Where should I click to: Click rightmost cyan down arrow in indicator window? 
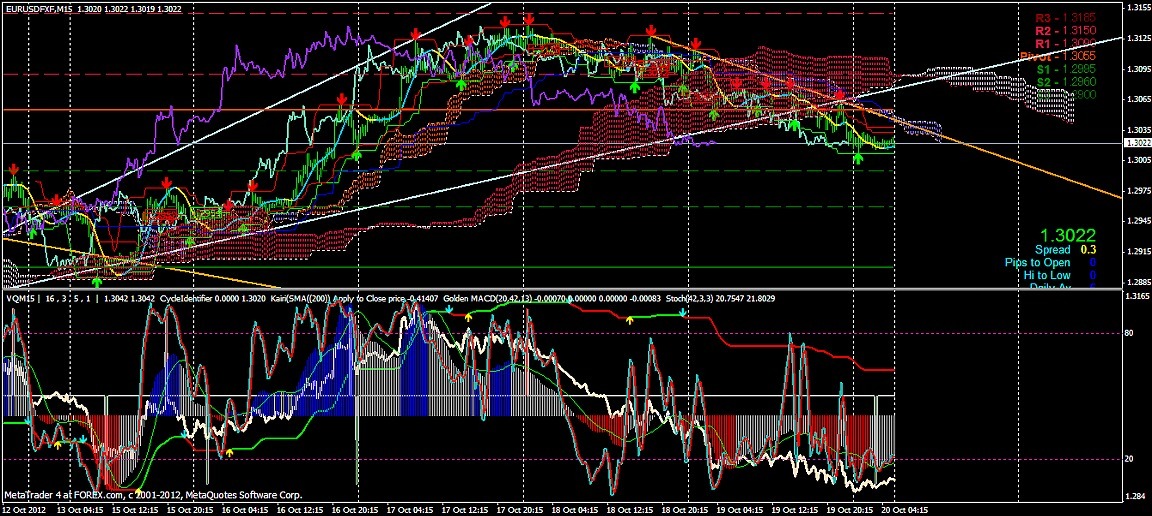(x=682, y=313)
